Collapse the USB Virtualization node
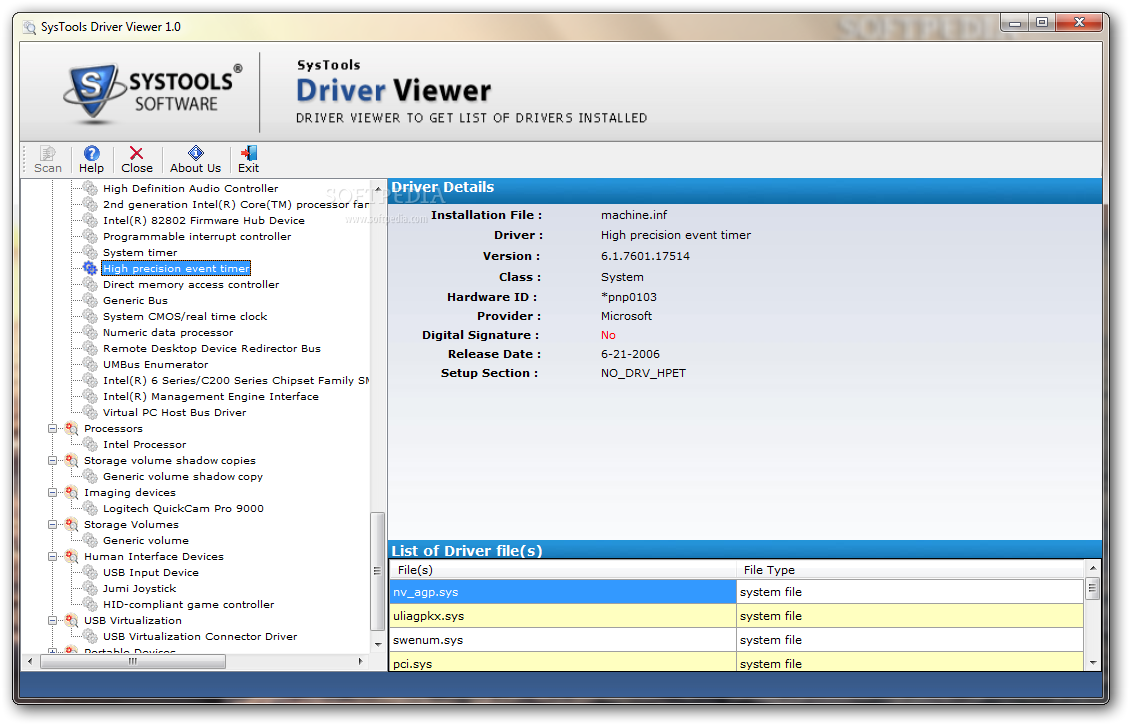Viewport: 1130px width, 725px height. (53, 620)
